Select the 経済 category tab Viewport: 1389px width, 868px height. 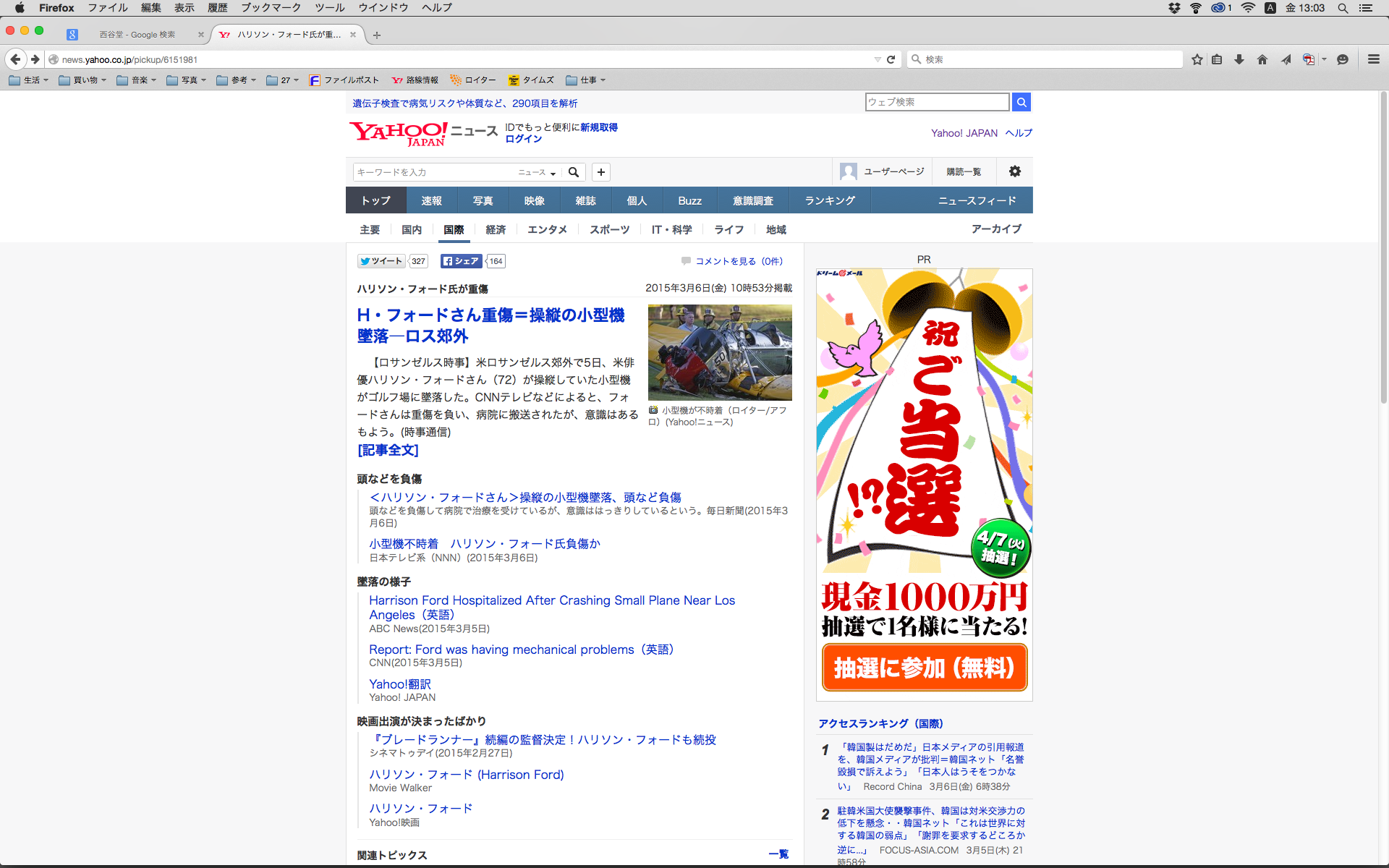[x=496, y=229]
